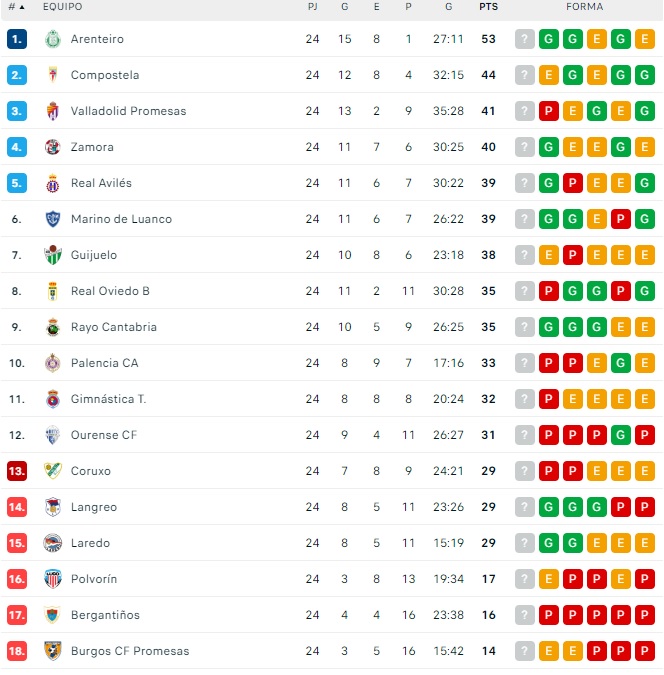Viewport: 664px width, 675px height.
Task: Click the Real Avilés crest
Action: 53,183
